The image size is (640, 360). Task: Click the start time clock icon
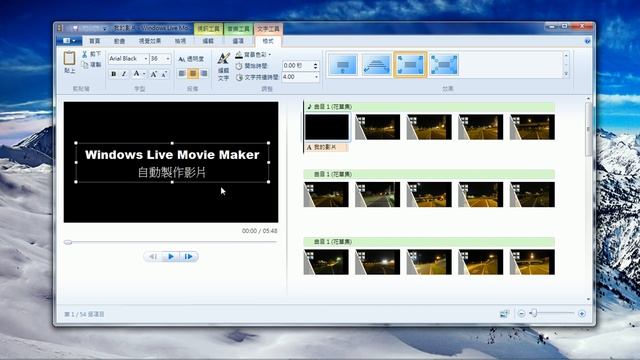tap(239, 66)
